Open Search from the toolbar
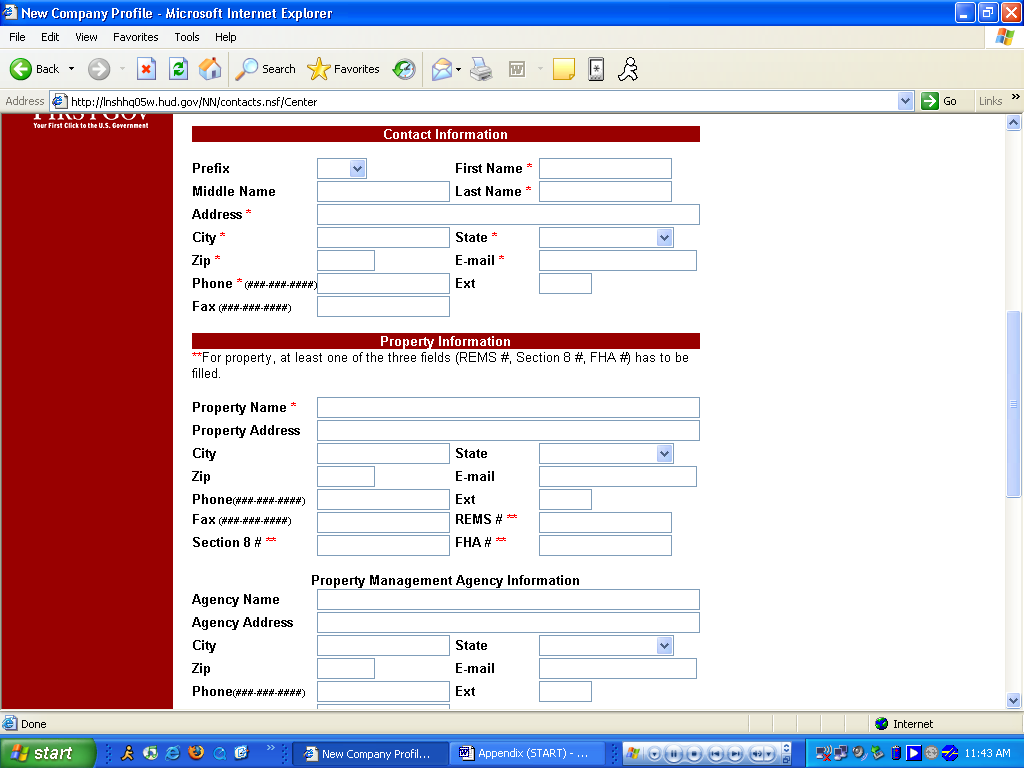Image resolution: width=1024 pixels, height=768 pixels. click(265, 69)
